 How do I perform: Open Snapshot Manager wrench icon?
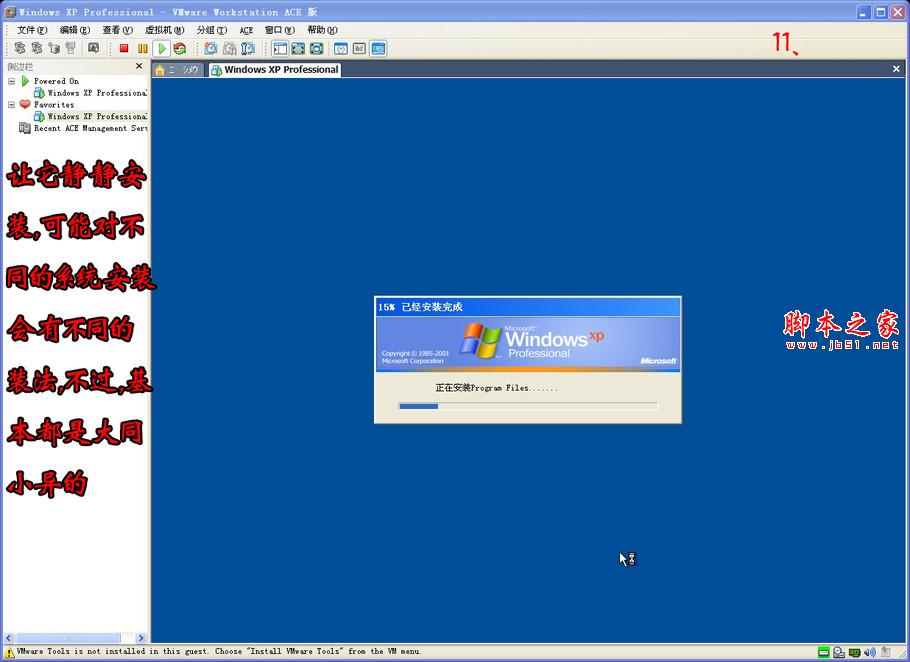[248, 49]
